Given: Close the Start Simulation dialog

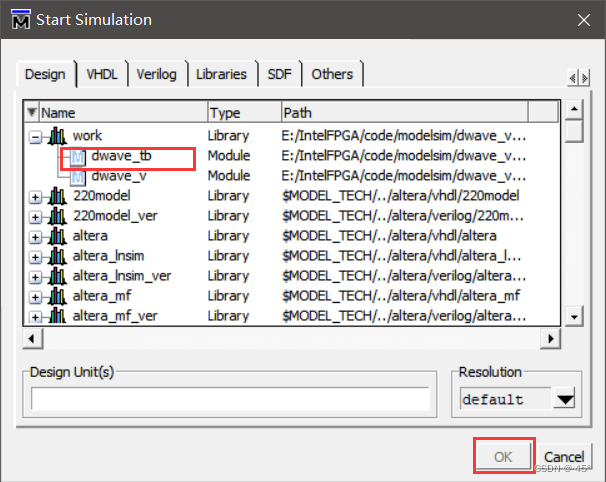Looking at the screenshot, I should click(x=584, y=20).
